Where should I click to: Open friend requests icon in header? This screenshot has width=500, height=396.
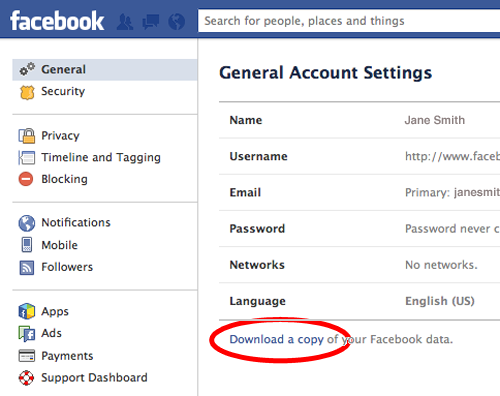pos(125,22)
